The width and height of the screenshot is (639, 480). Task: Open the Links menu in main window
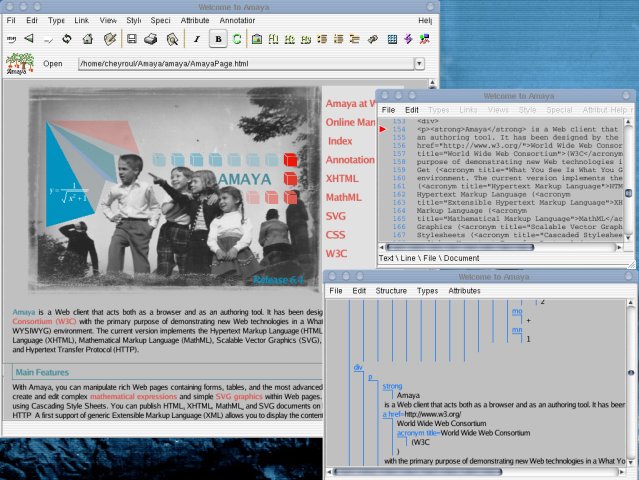pyautogui.click(x=82, y=20)
